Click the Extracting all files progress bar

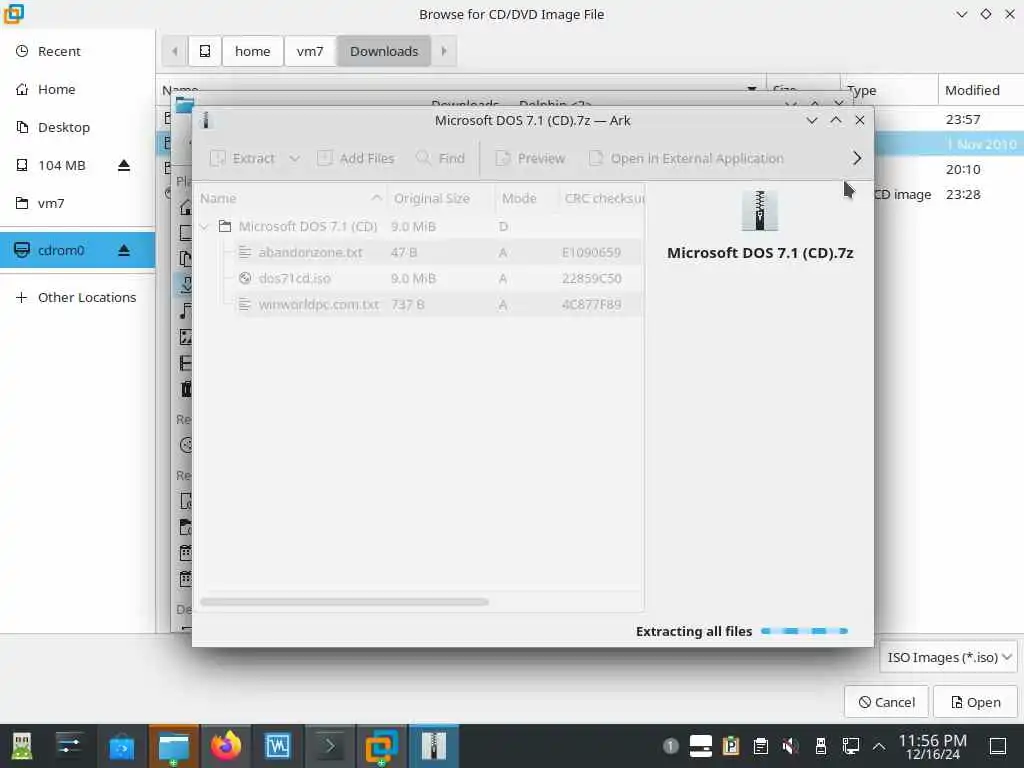click(805, 631)
